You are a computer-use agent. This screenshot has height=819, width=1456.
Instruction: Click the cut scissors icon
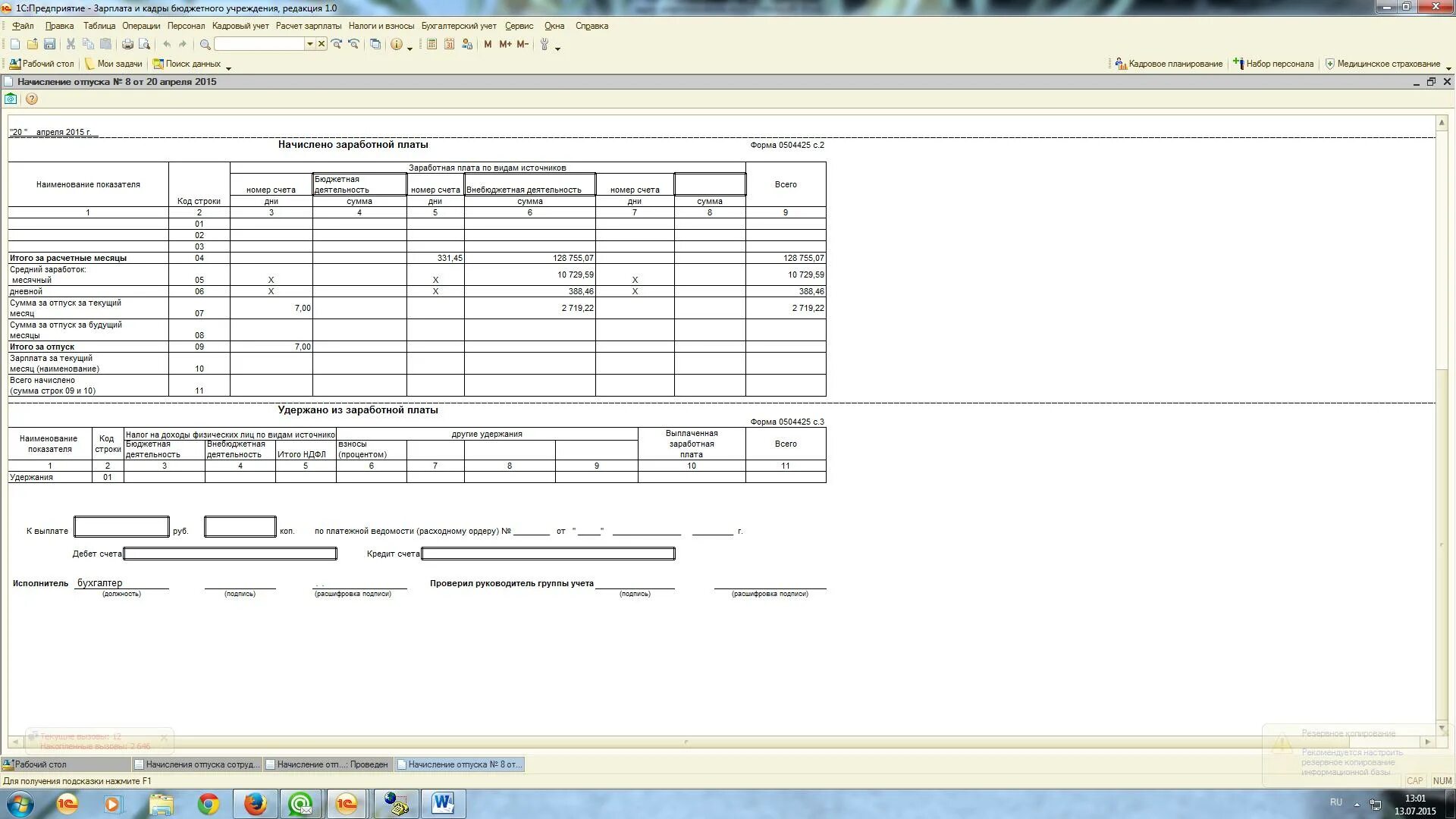(x=71, y=45)
